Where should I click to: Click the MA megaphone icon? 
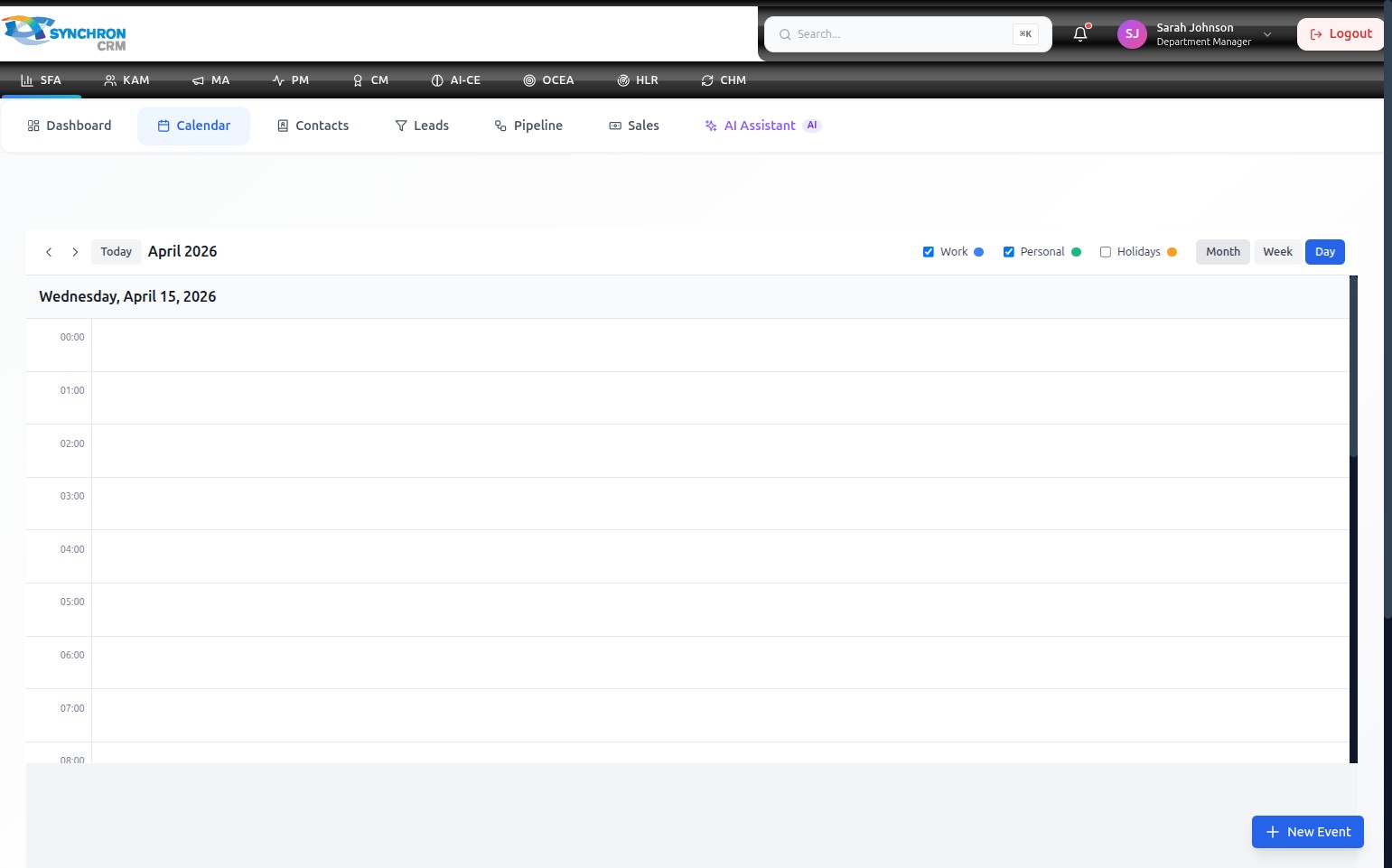(198, 80)
